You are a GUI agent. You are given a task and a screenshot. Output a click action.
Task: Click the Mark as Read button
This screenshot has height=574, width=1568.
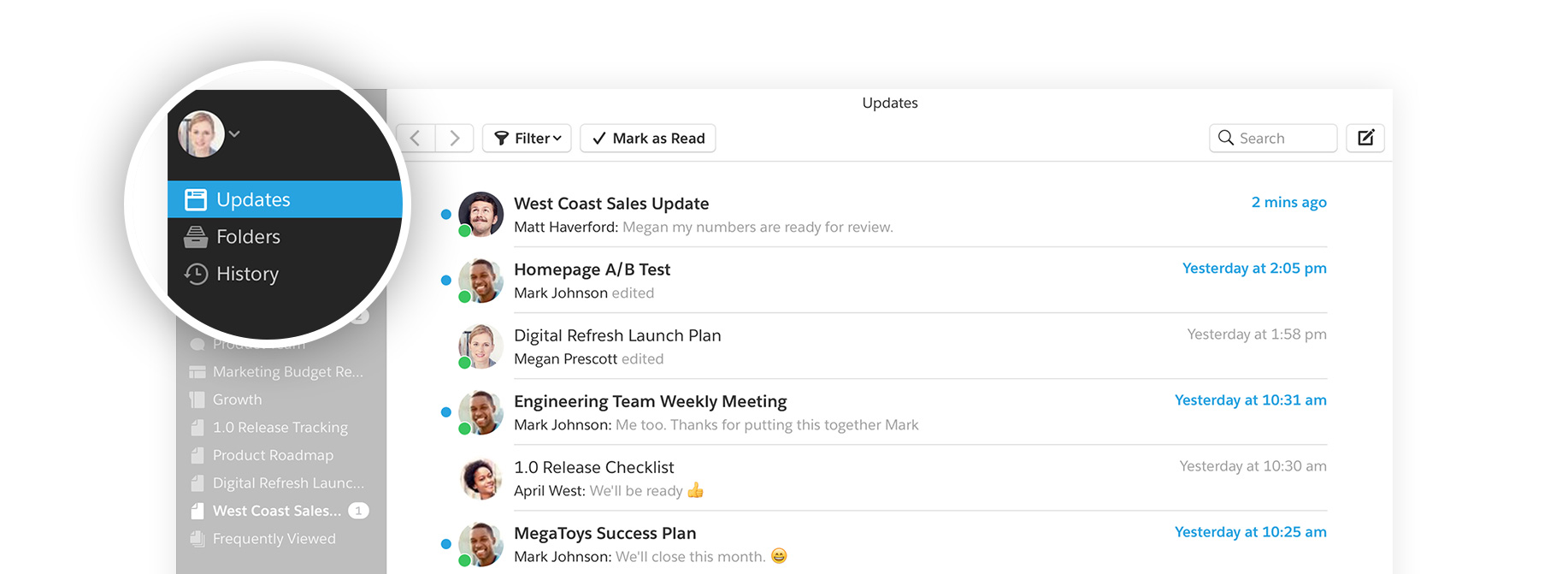648,138
